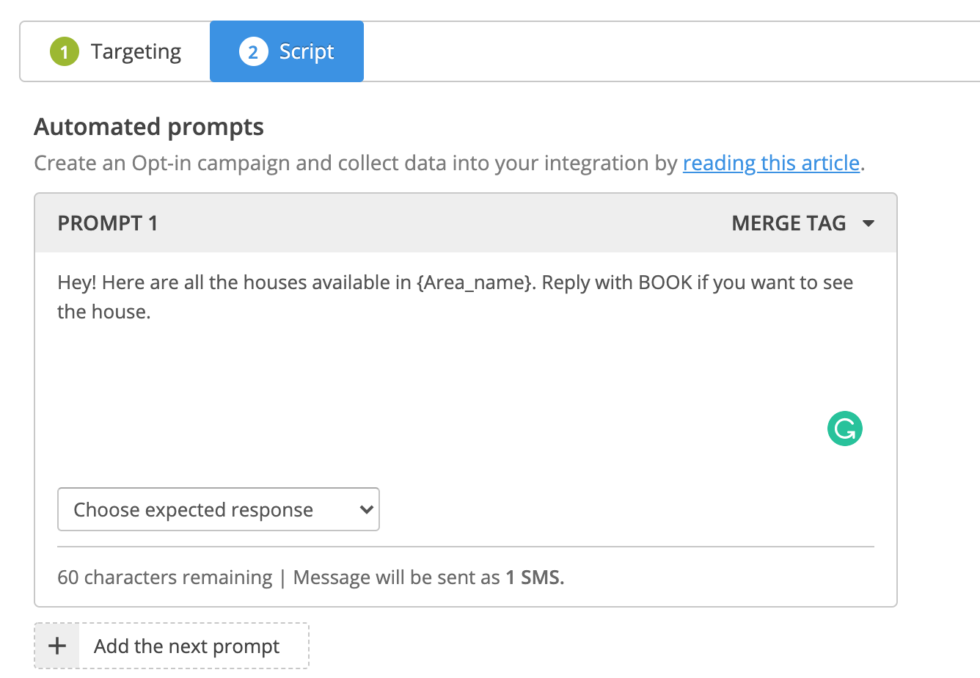Click the Grammarly icon in the prompt editor

click(845, 428)
